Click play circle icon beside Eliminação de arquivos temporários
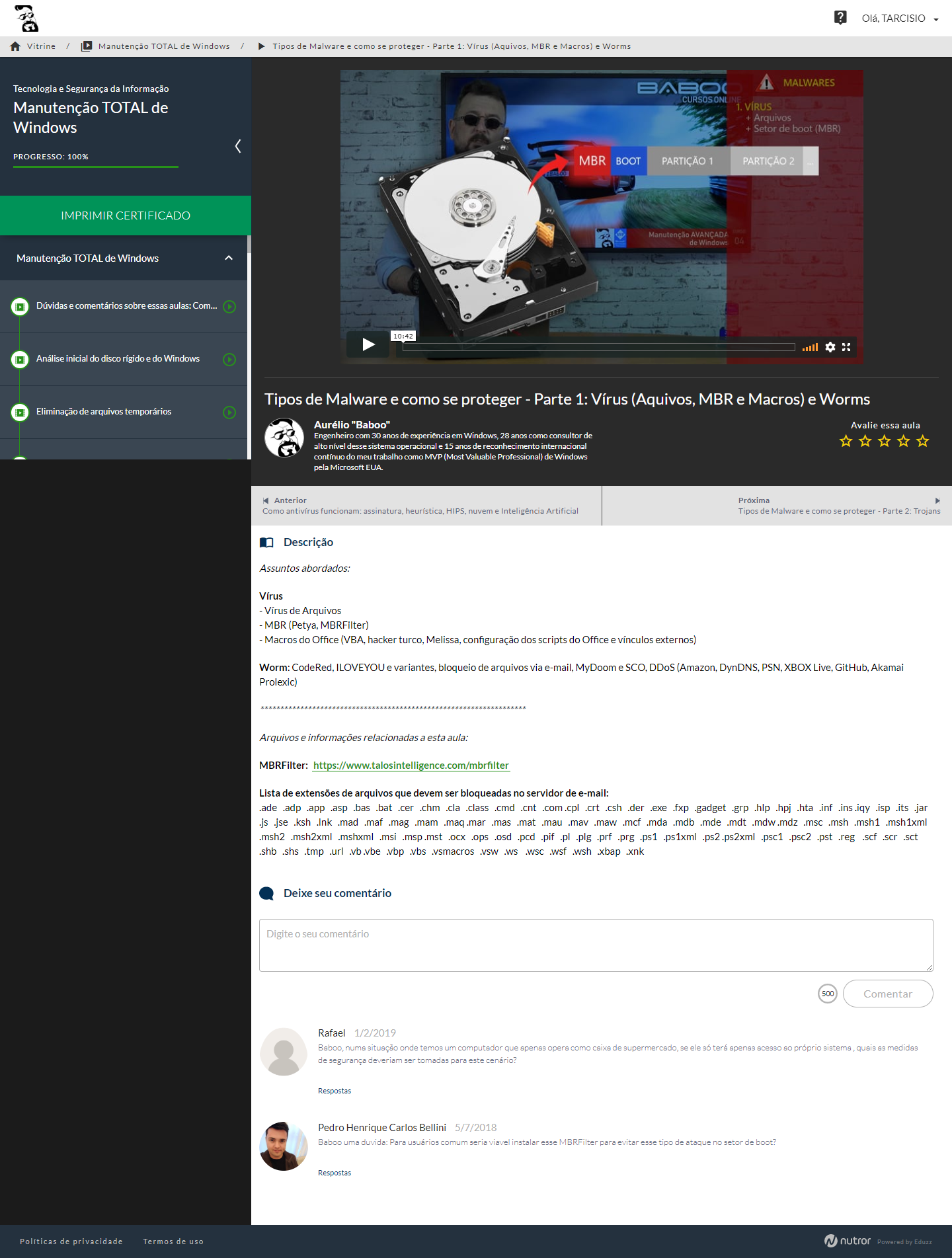This screenshot has height=1258, width=952. point(229,413)
